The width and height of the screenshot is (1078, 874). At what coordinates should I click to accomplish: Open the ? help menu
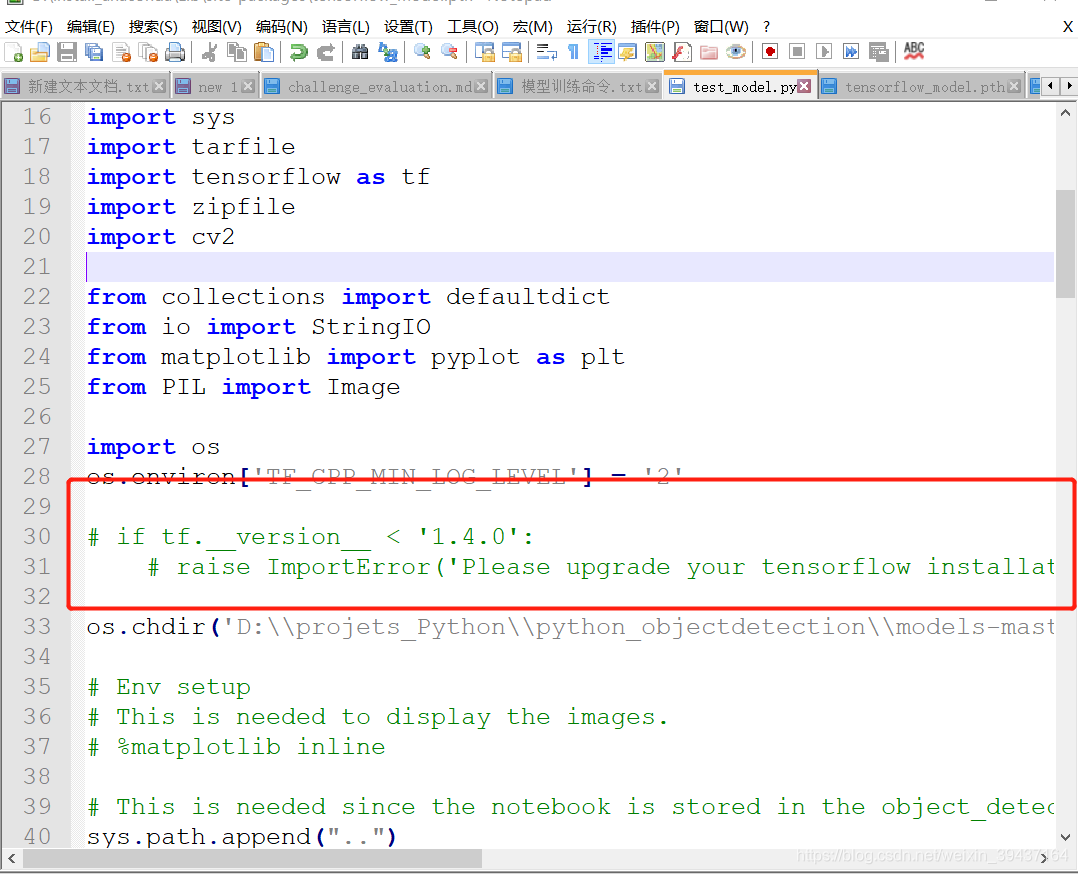767,27
